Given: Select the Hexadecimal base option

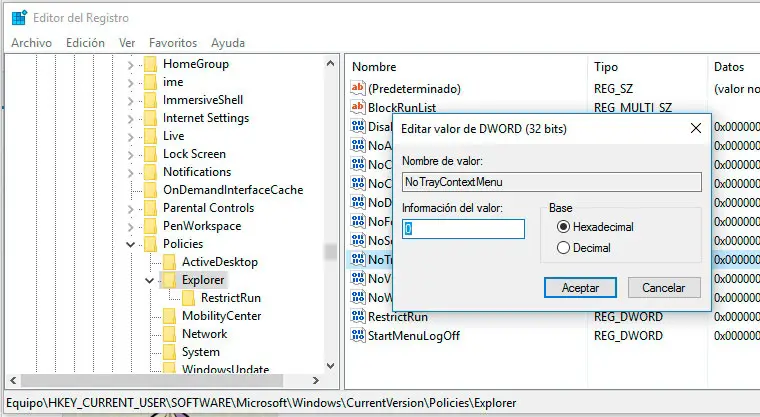Looking at the screenshot, I should [x=595, y=226].
